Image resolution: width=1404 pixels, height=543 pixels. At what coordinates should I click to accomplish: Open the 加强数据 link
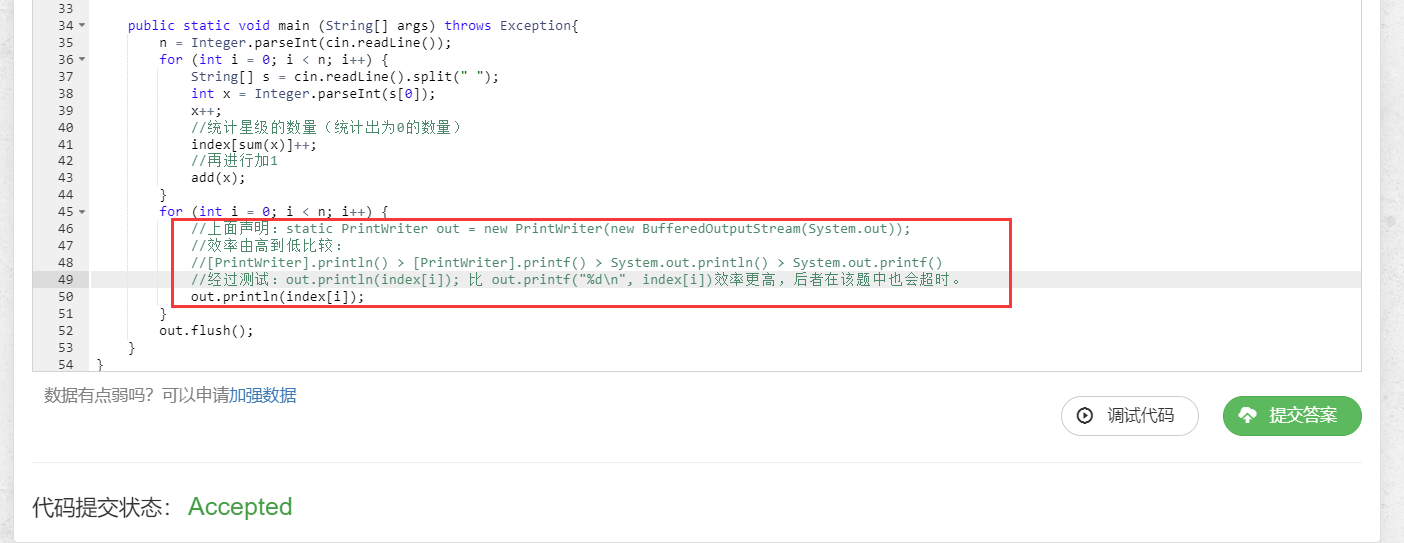263,395
